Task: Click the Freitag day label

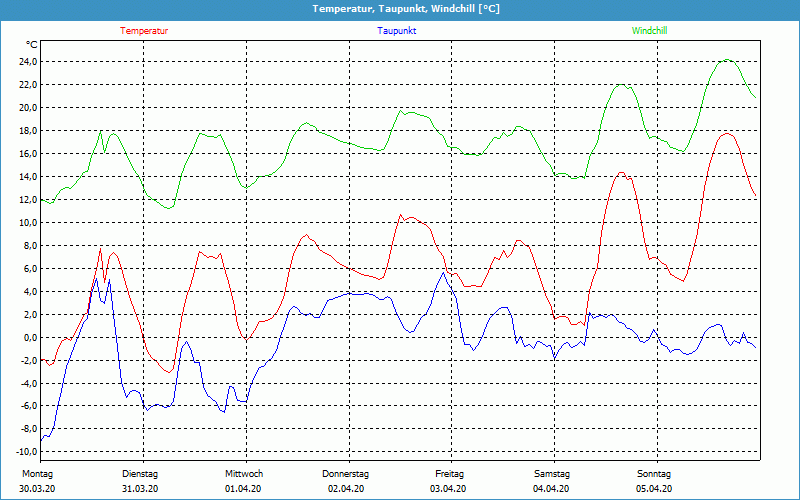Action: (449, 474)
